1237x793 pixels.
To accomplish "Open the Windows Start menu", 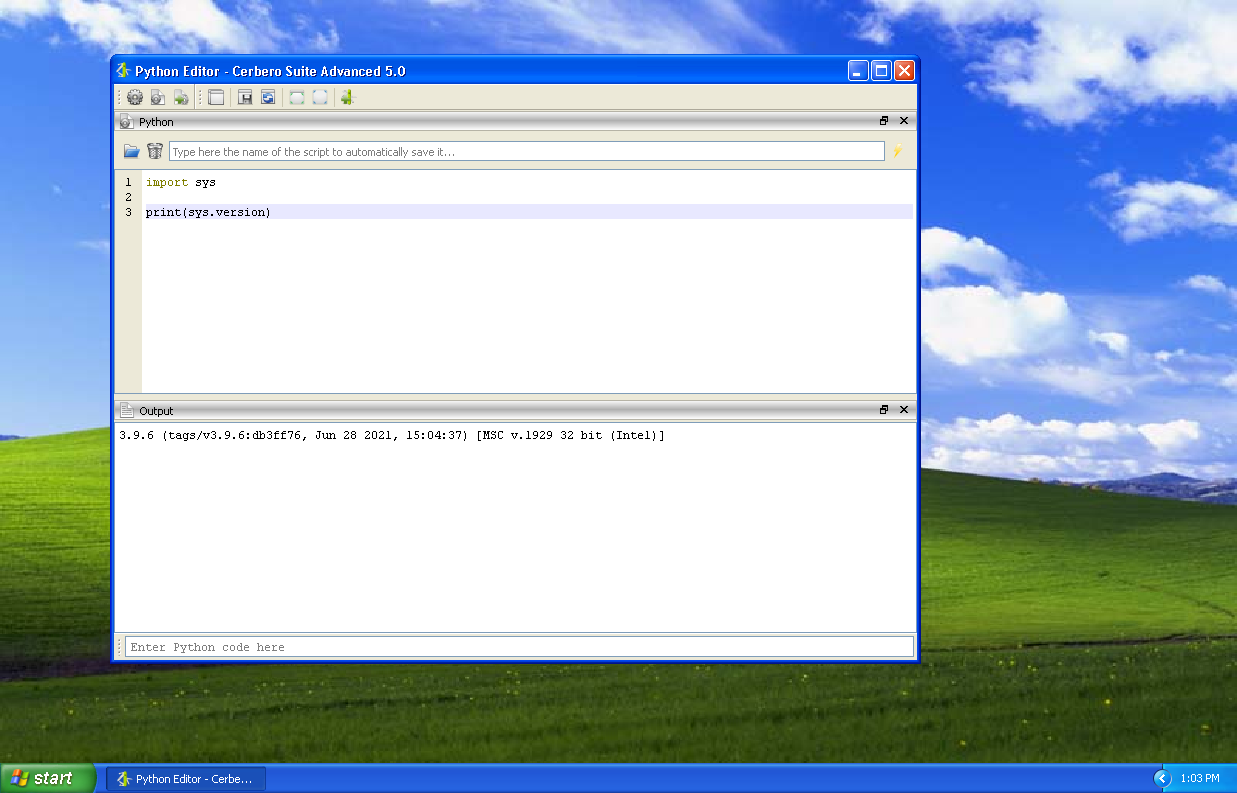I will click(x=47, y=778).
